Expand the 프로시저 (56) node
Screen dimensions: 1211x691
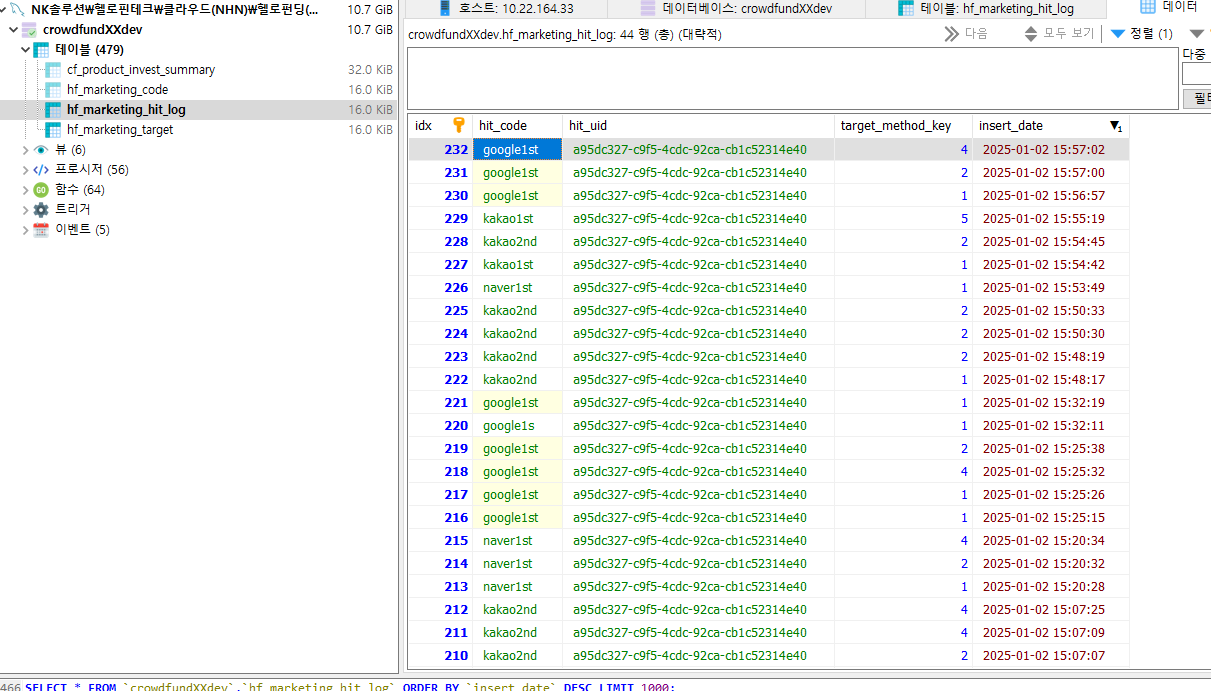[x=25, y=170]
